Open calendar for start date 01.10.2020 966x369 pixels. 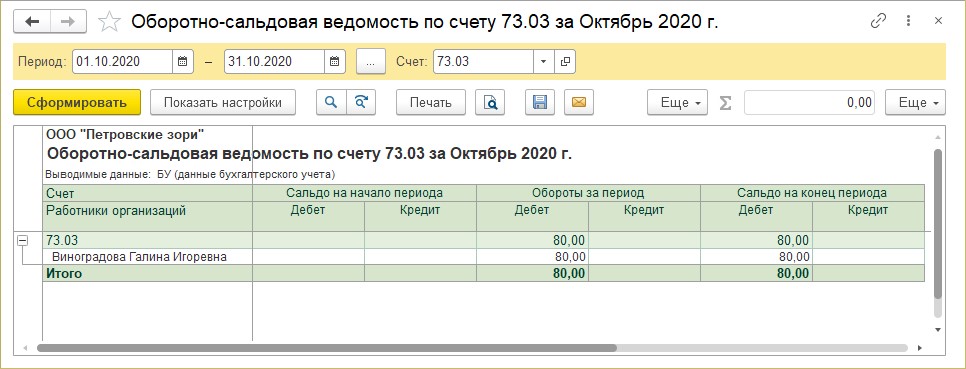182,62
